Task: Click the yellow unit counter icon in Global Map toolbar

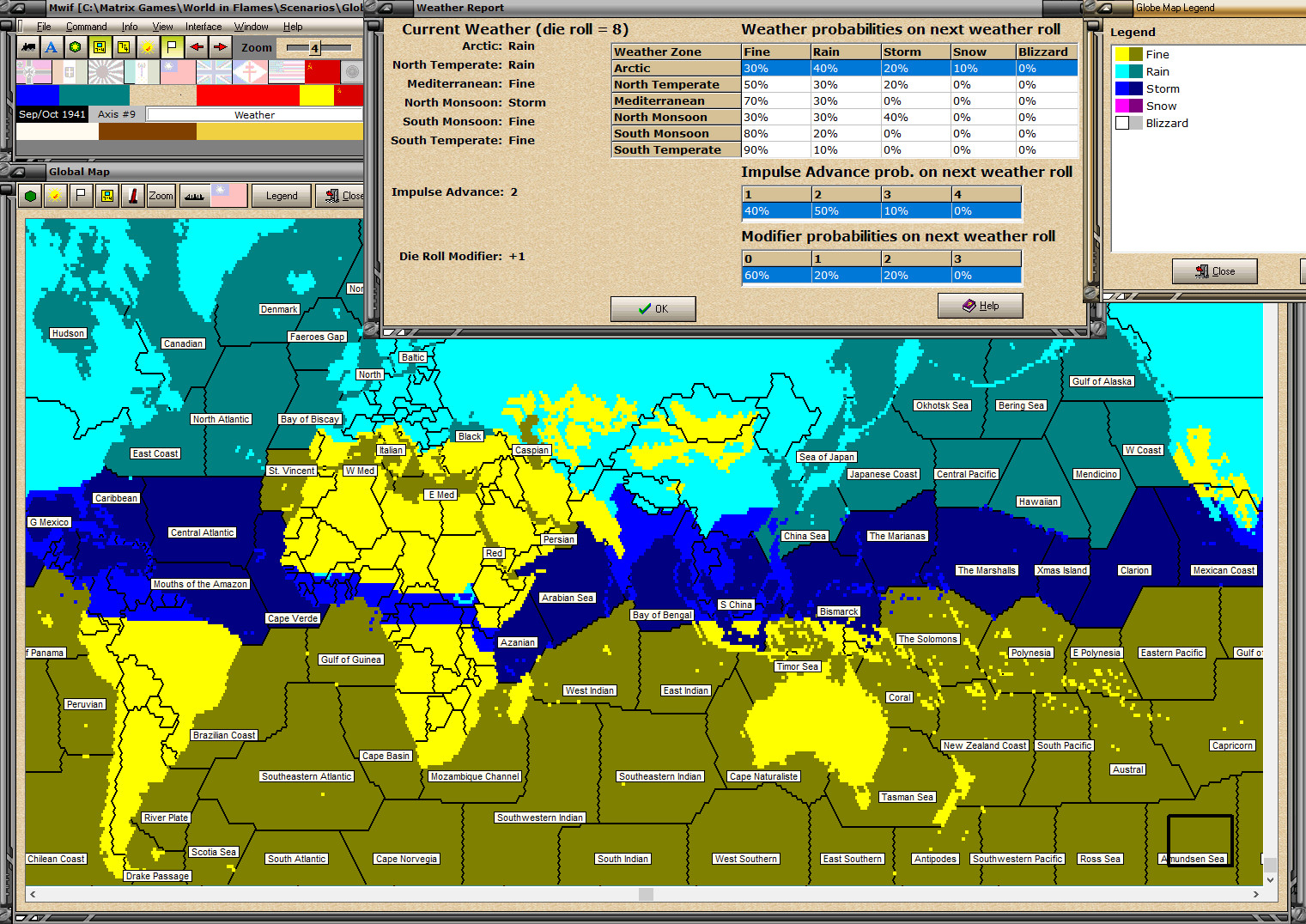Action: click(x=106, y=196)
